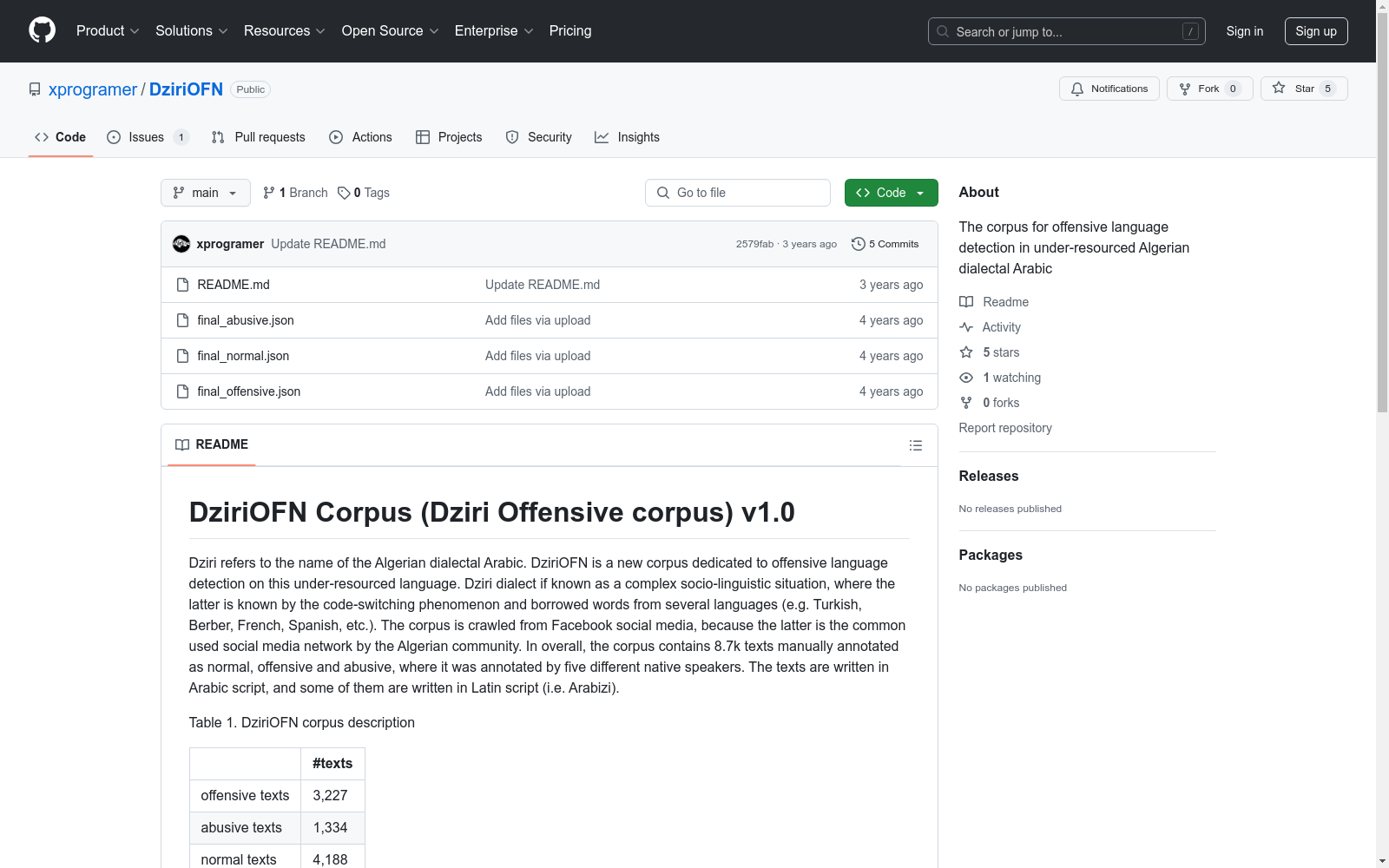The image size is (1389, 868).
Task: Switch to the Code tab
Action: [61, 137]
